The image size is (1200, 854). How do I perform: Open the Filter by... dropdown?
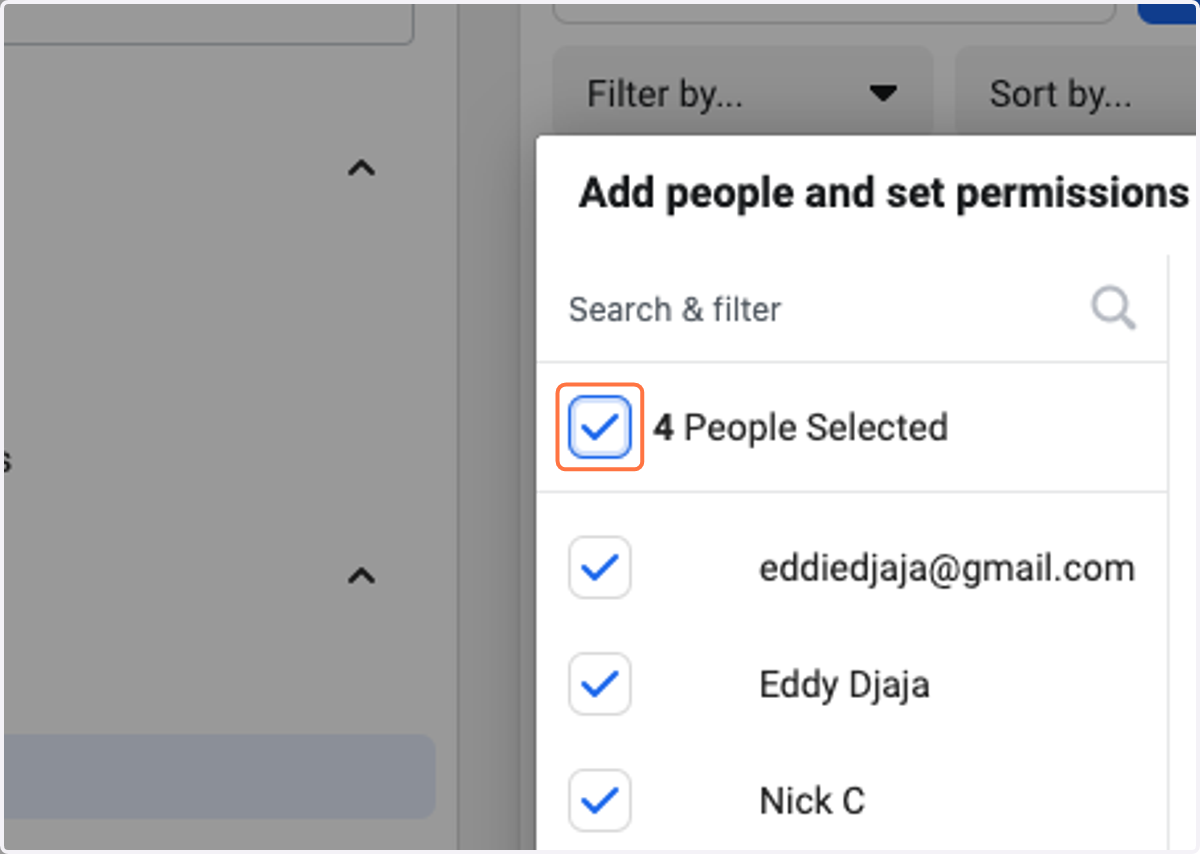coord(742,94)
